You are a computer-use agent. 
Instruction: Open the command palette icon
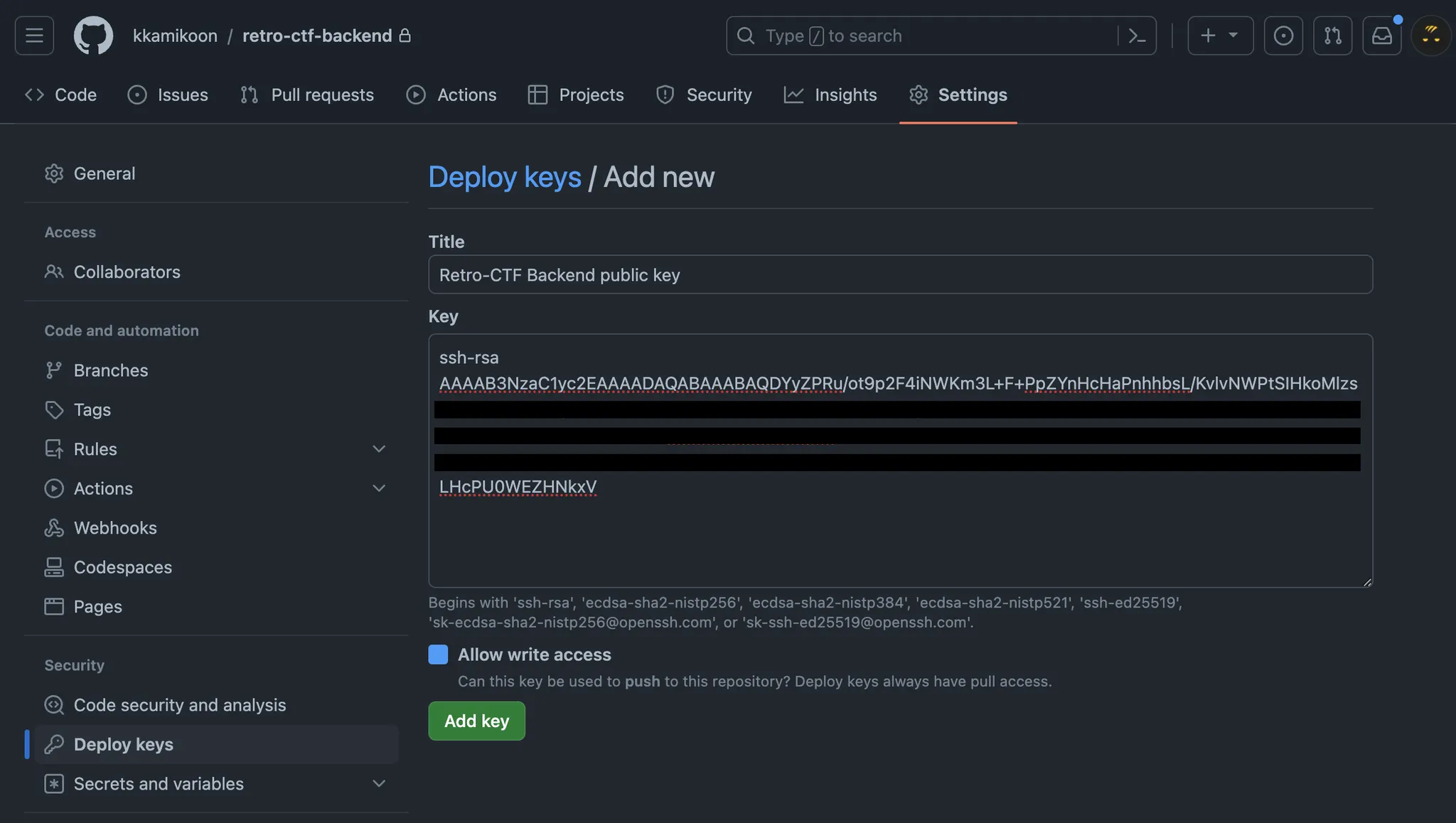(1137, 36)
